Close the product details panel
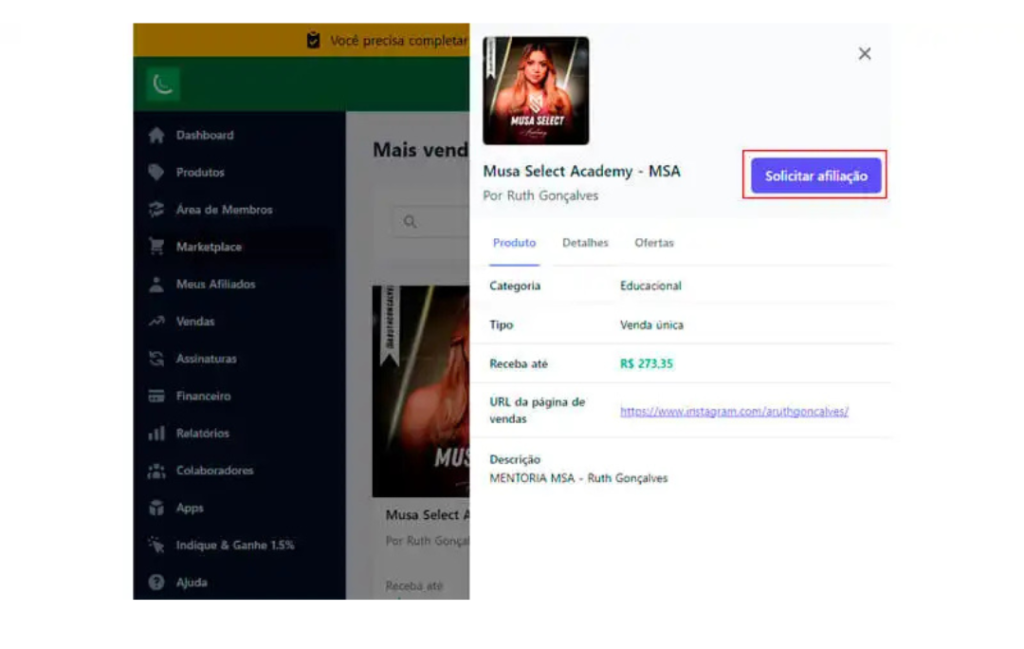This screenshot has width=1024, height=649. click(865, 54)
